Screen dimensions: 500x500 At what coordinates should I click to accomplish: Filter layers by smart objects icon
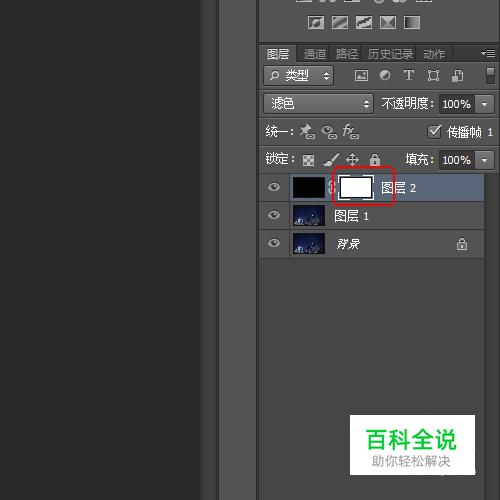pos(457,75)
